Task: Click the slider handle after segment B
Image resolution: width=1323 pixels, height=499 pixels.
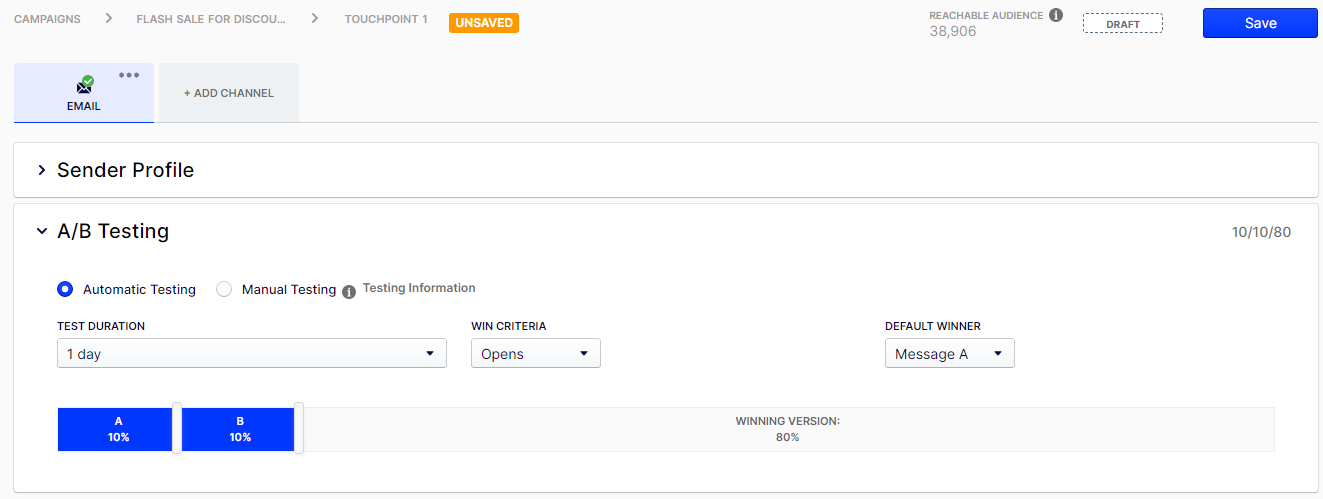Action: pyautogui.click(x=299, y=428)
